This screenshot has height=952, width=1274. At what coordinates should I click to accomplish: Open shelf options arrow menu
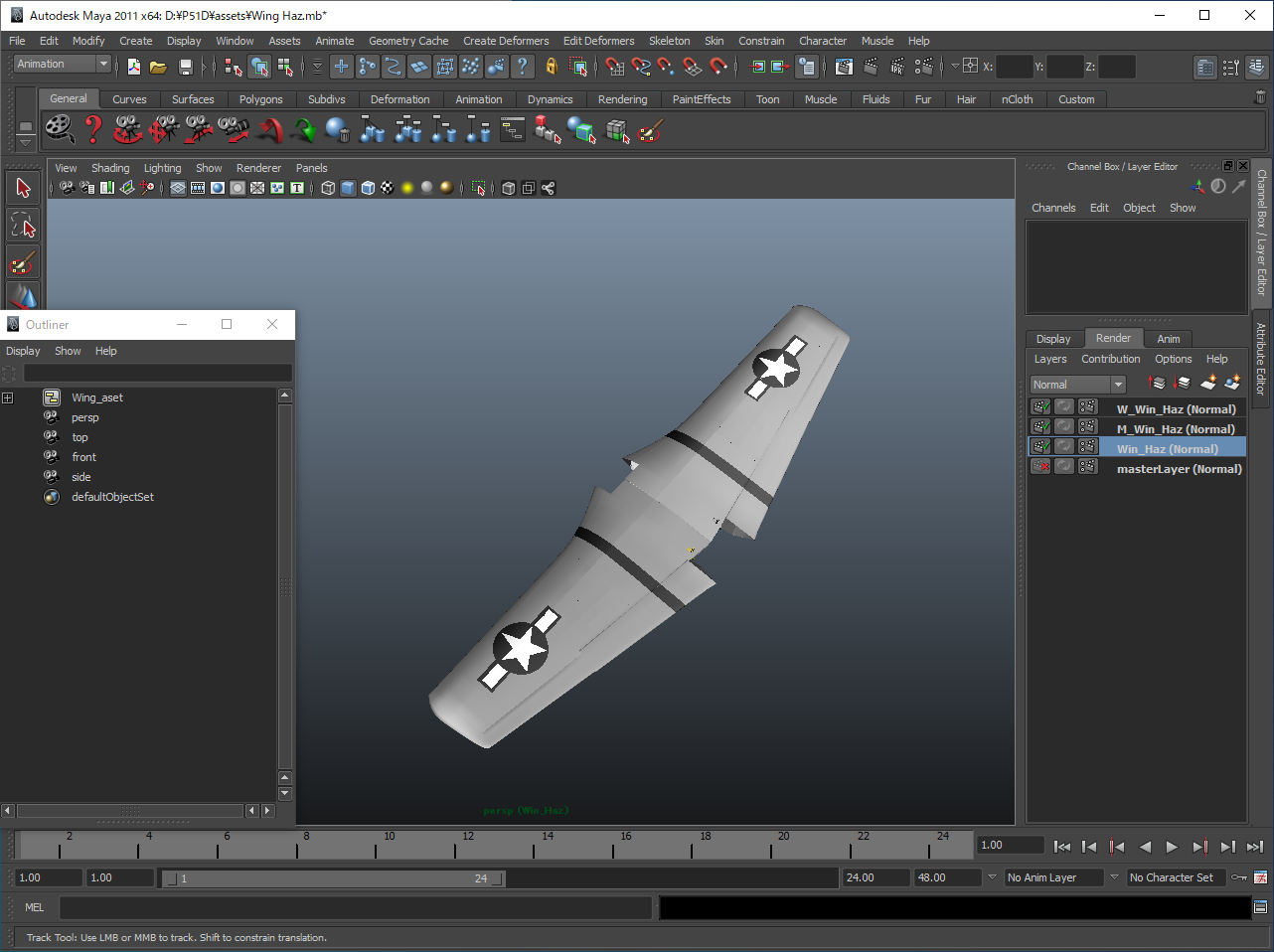(x=26, y=143)
